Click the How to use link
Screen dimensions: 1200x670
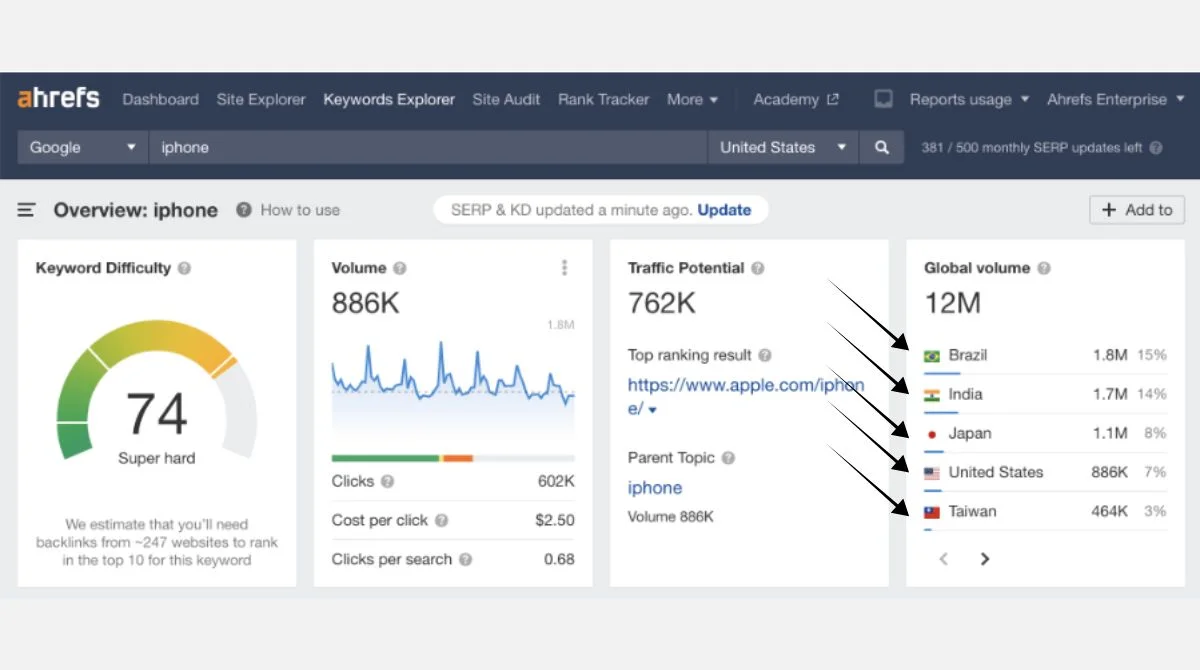288,210
